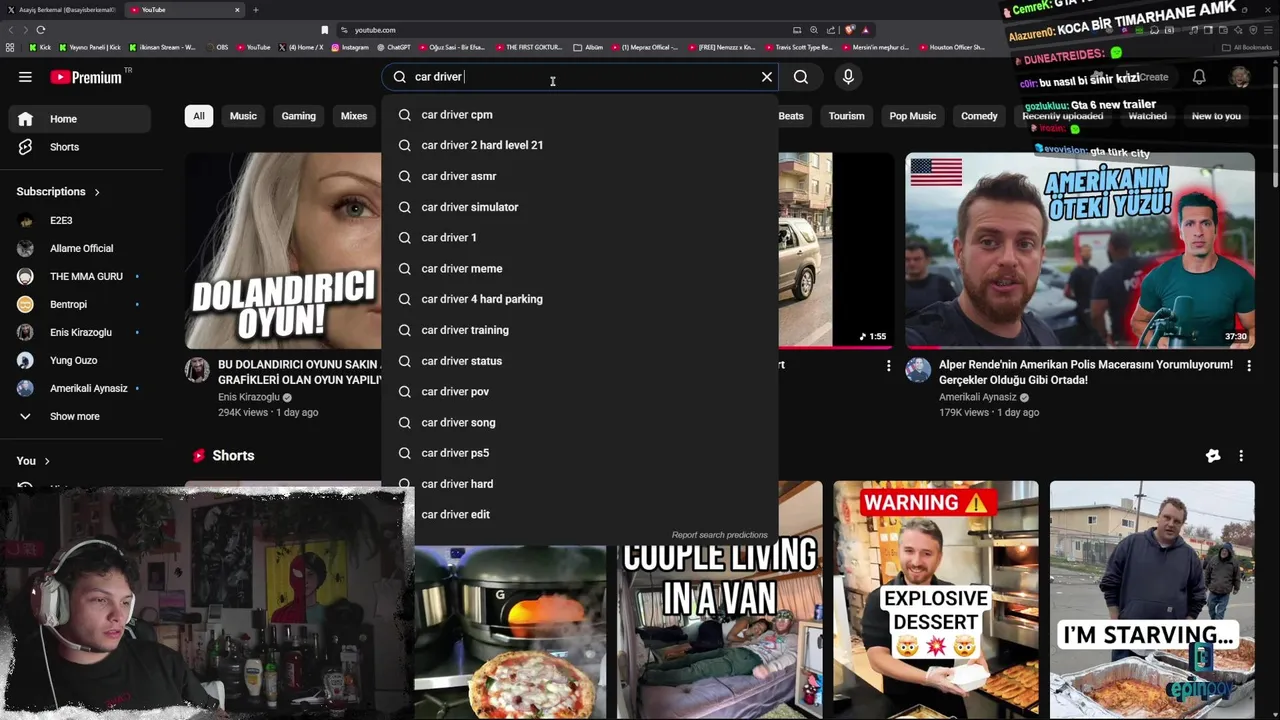The height and width of the screenshot is (720, 1280).
Task: Open 'I'M STARVING...' short
Action: tap(1152, 600)
